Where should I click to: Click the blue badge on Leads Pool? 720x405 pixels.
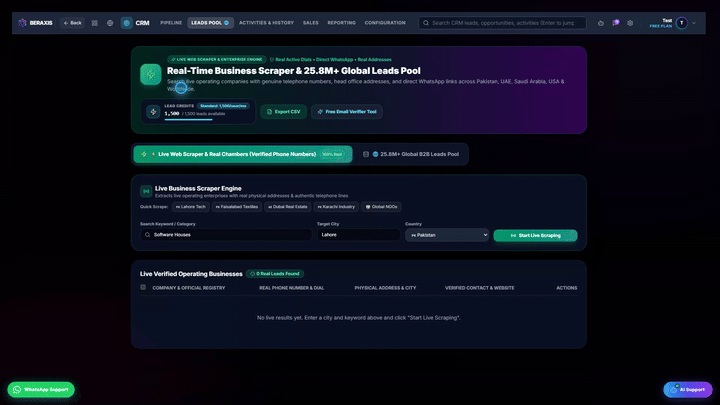226,23
